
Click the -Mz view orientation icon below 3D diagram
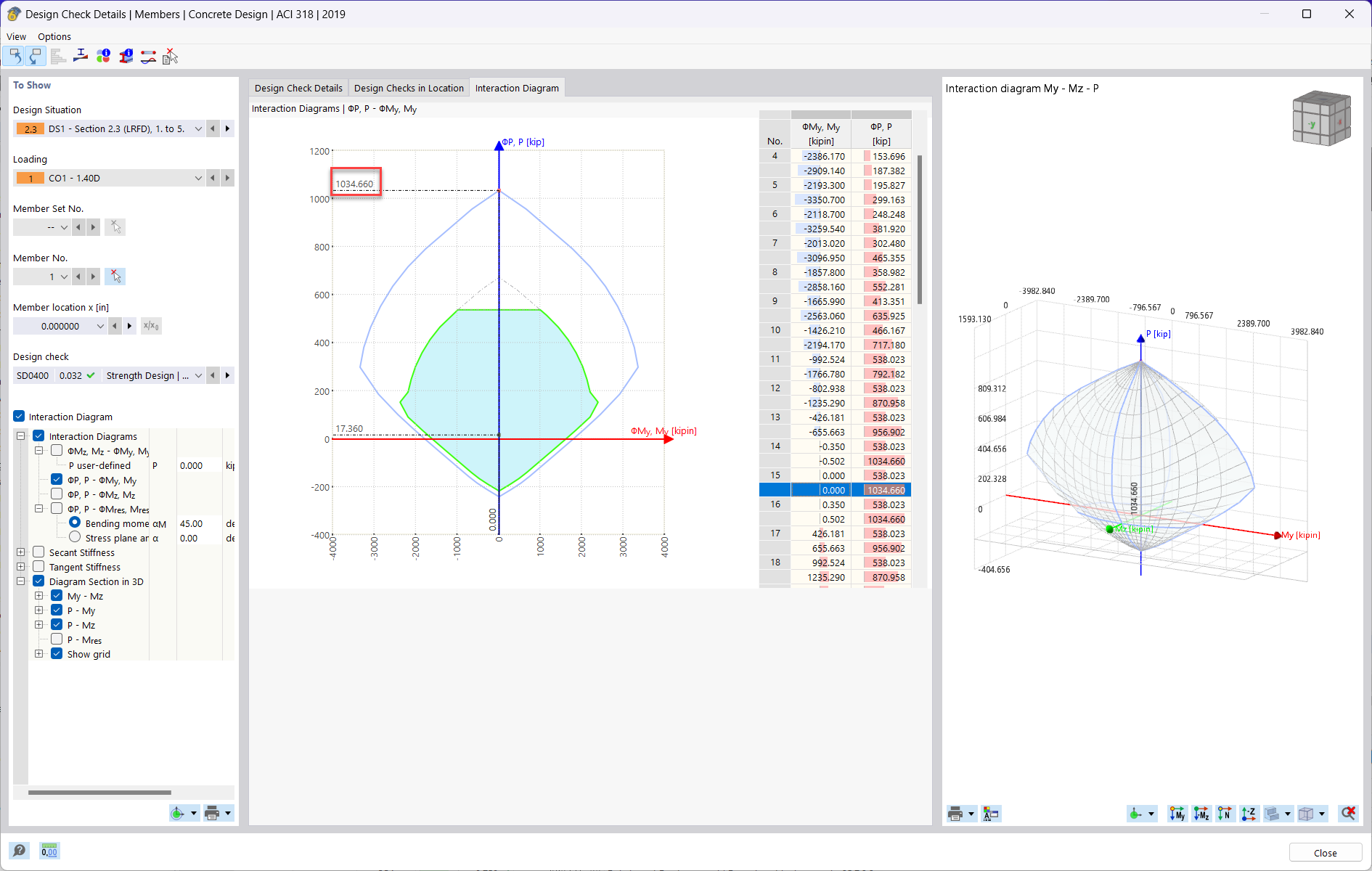1201,814
